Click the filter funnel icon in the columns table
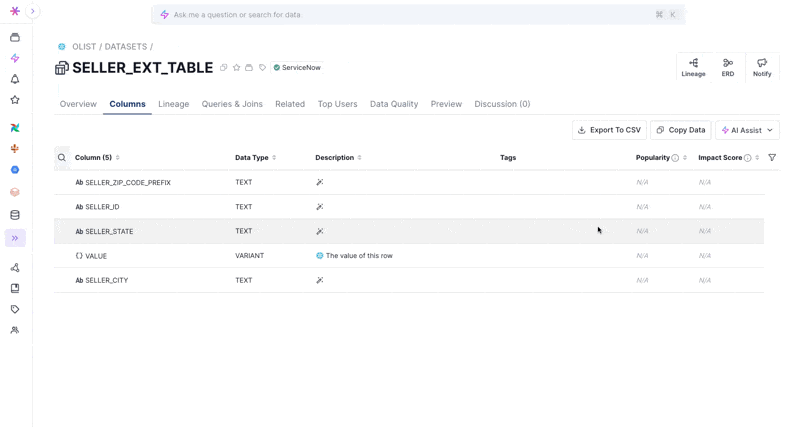 tap(772, 158)
